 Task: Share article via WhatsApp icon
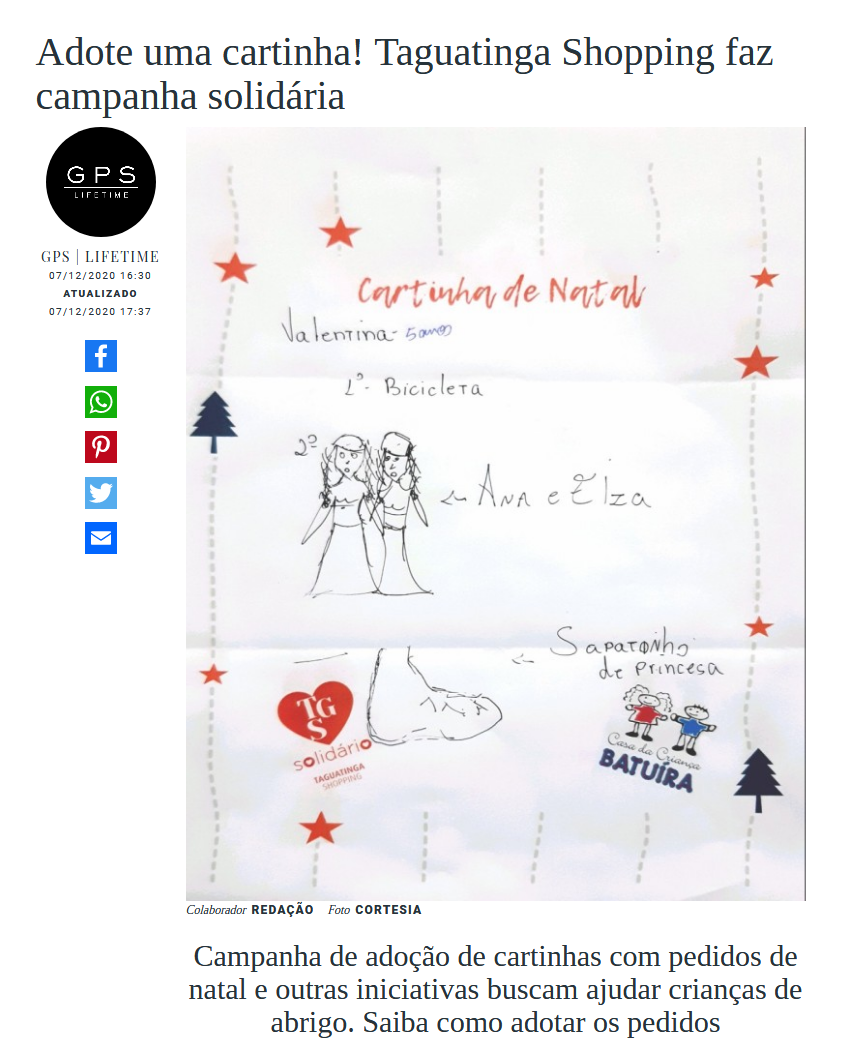101,402
